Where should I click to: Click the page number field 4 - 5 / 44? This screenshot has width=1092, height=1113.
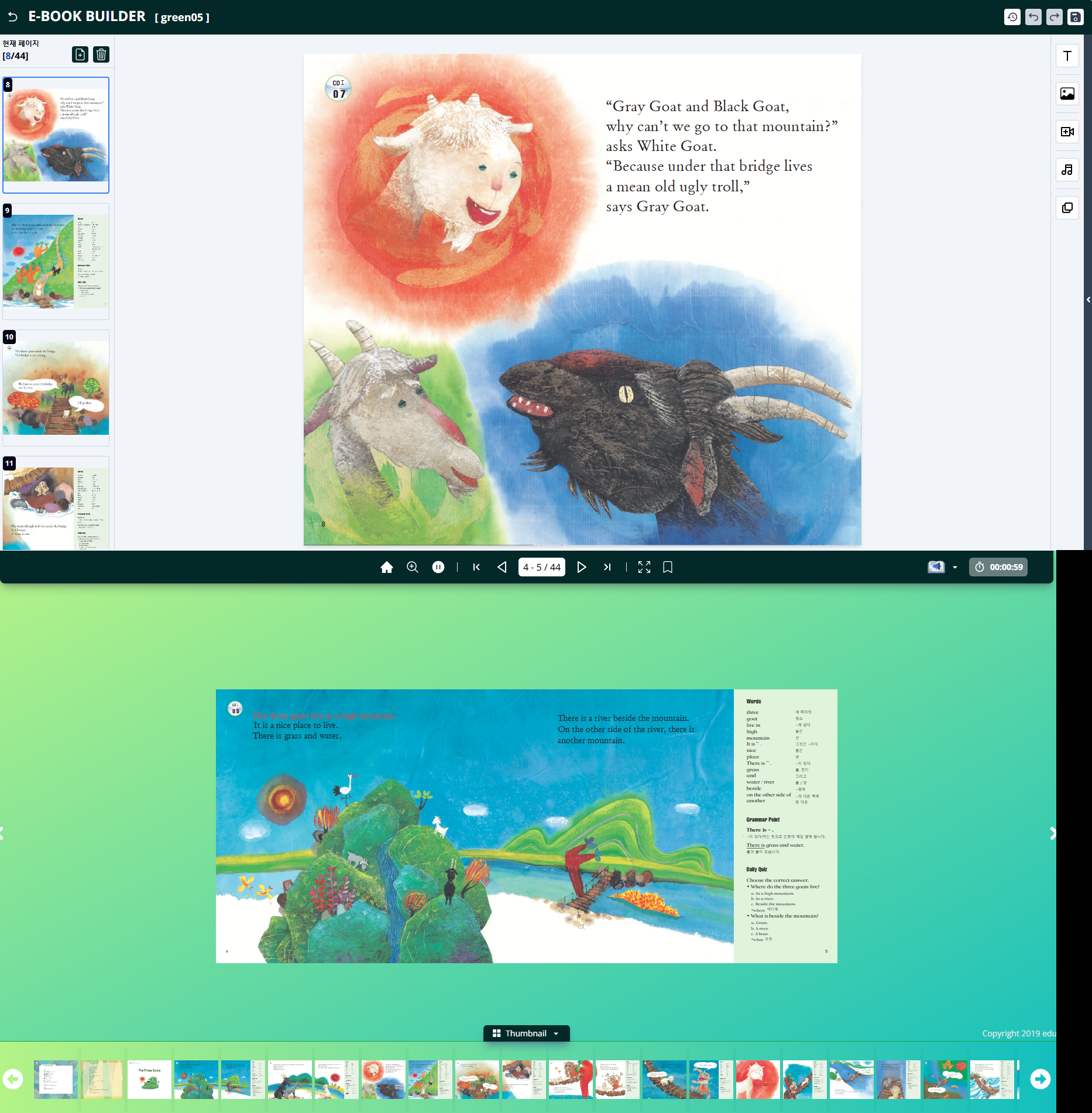pyautogui.click(x=541, y=567)
